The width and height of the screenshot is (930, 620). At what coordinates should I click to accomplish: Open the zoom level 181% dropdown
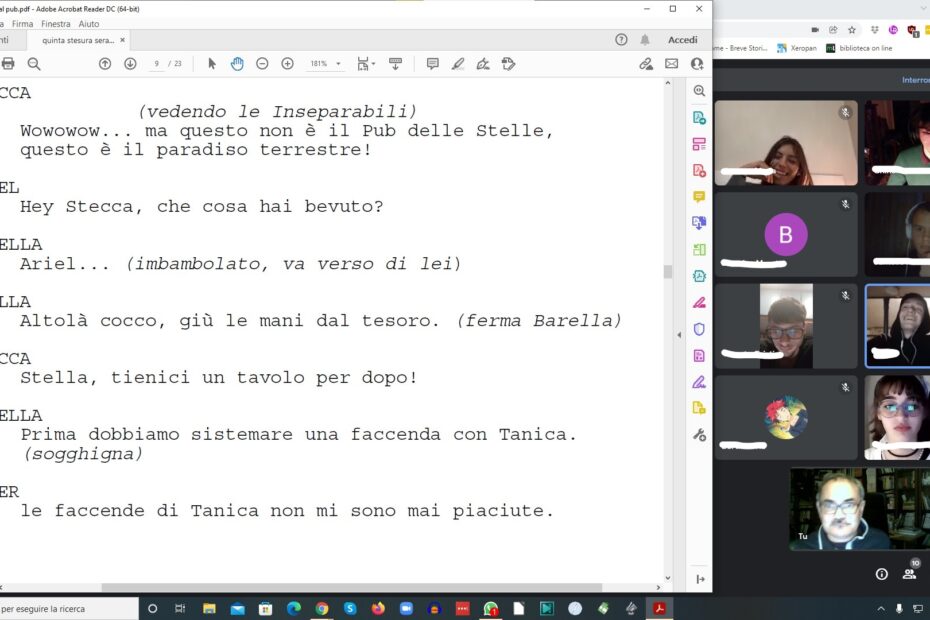tap(325, 64)
